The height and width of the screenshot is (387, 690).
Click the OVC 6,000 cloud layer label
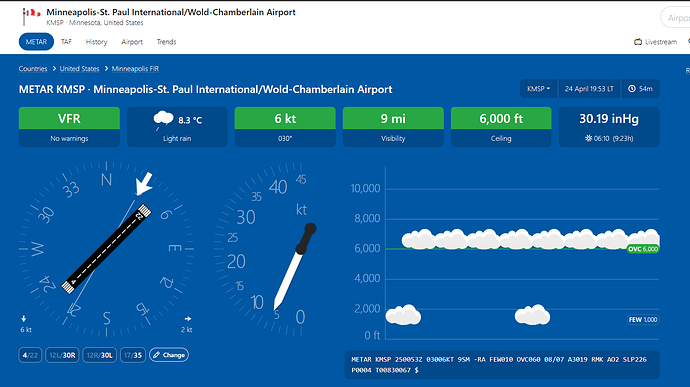point(643,249)
